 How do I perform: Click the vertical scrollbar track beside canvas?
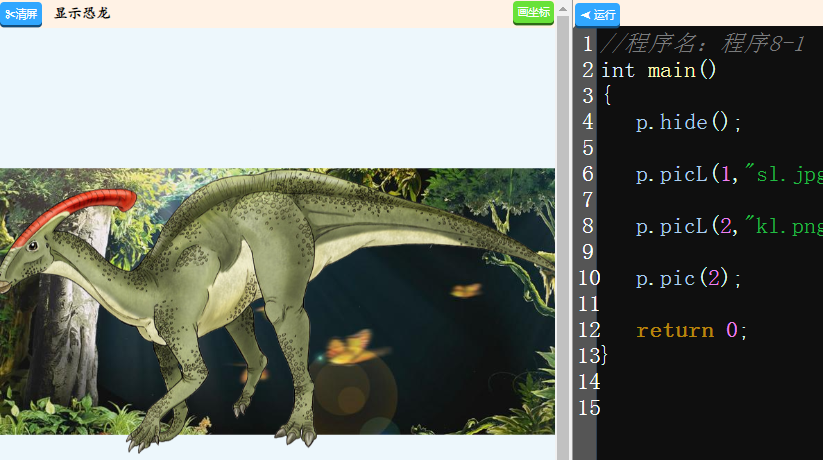(x=563, y=236)
